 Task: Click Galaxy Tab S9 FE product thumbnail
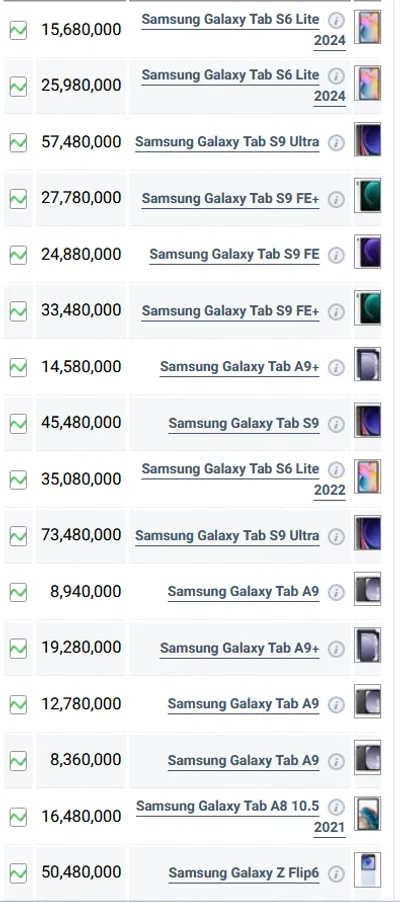tap(367, 252)
